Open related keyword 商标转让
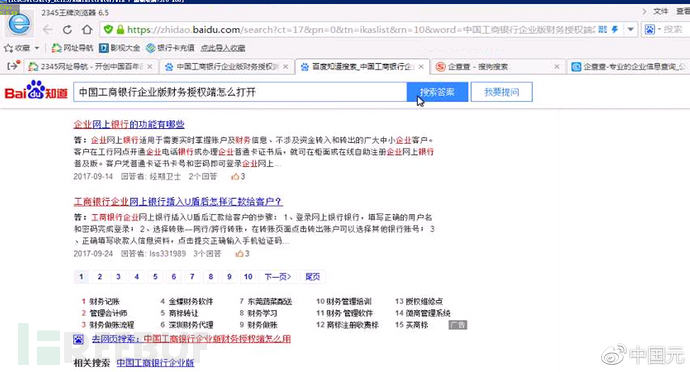The height and width of the screenshot is (372, 690). point(184,313)
